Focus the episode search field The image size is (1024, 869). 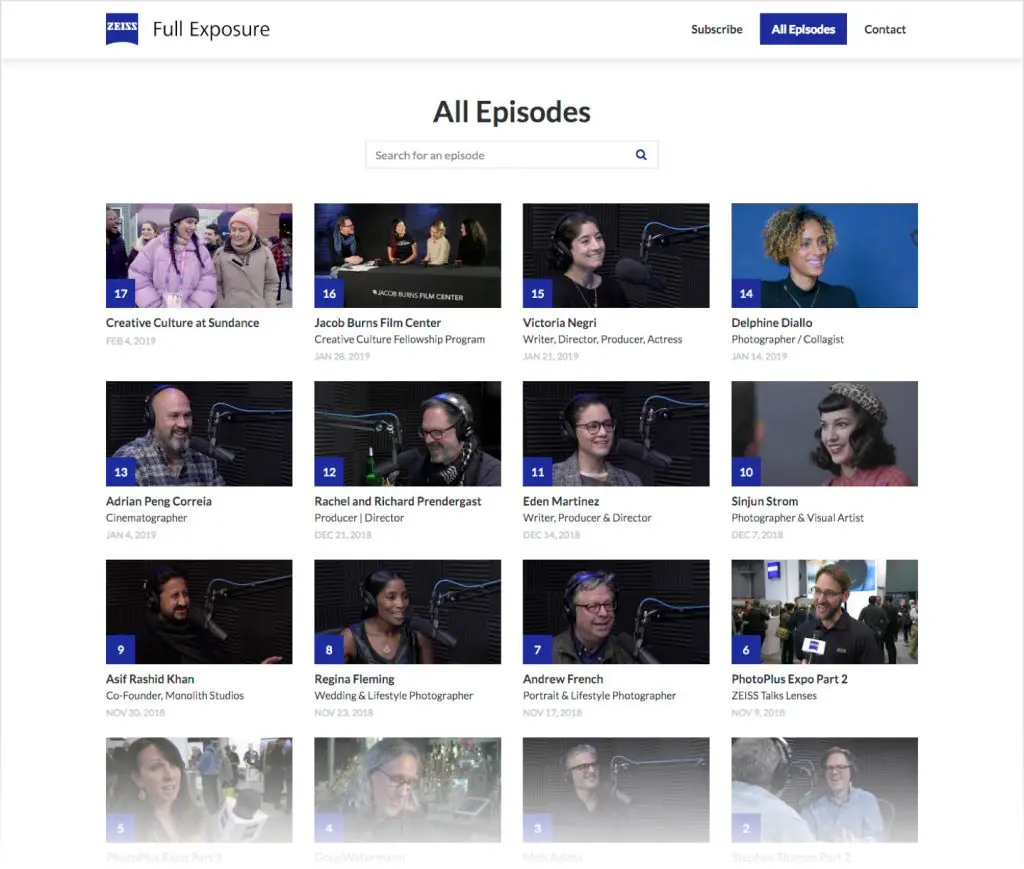(500, 155)
